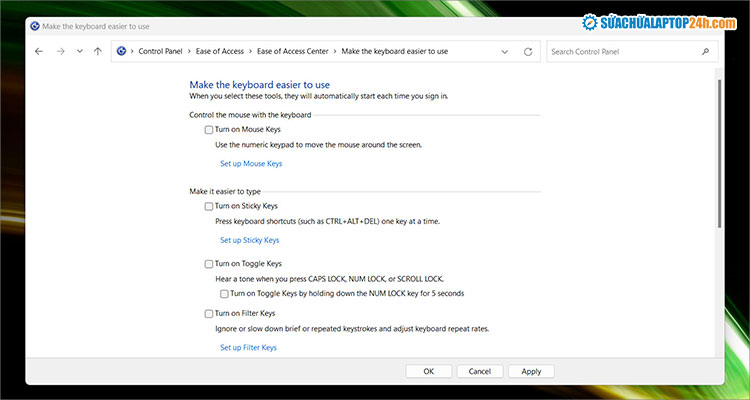Go up one level with Up arrow
The image size is (750, 400).
(97, 51)
